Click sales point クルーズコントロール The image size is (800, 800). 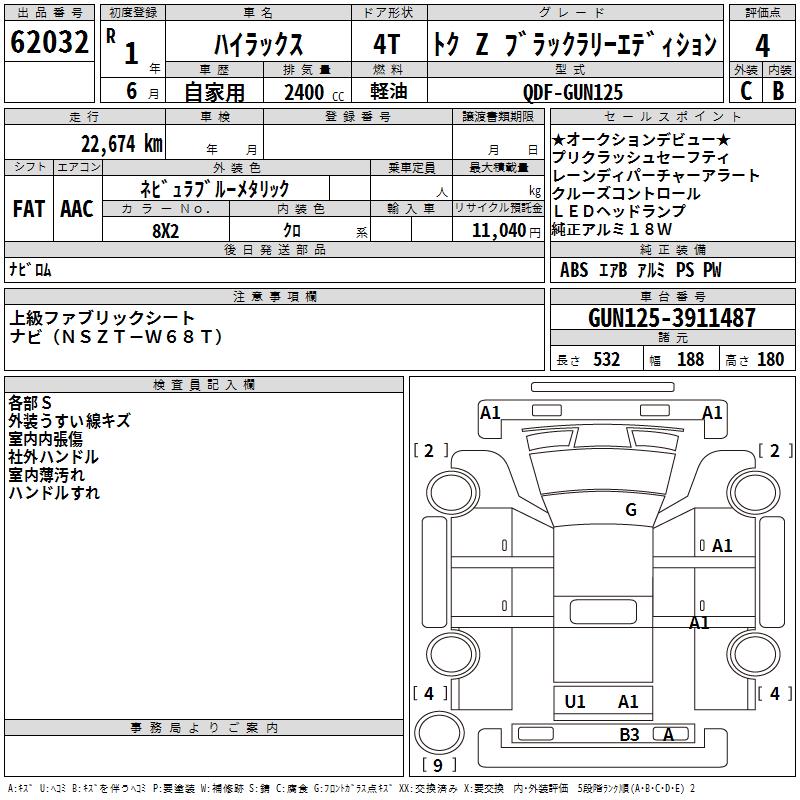pos(626,193)
